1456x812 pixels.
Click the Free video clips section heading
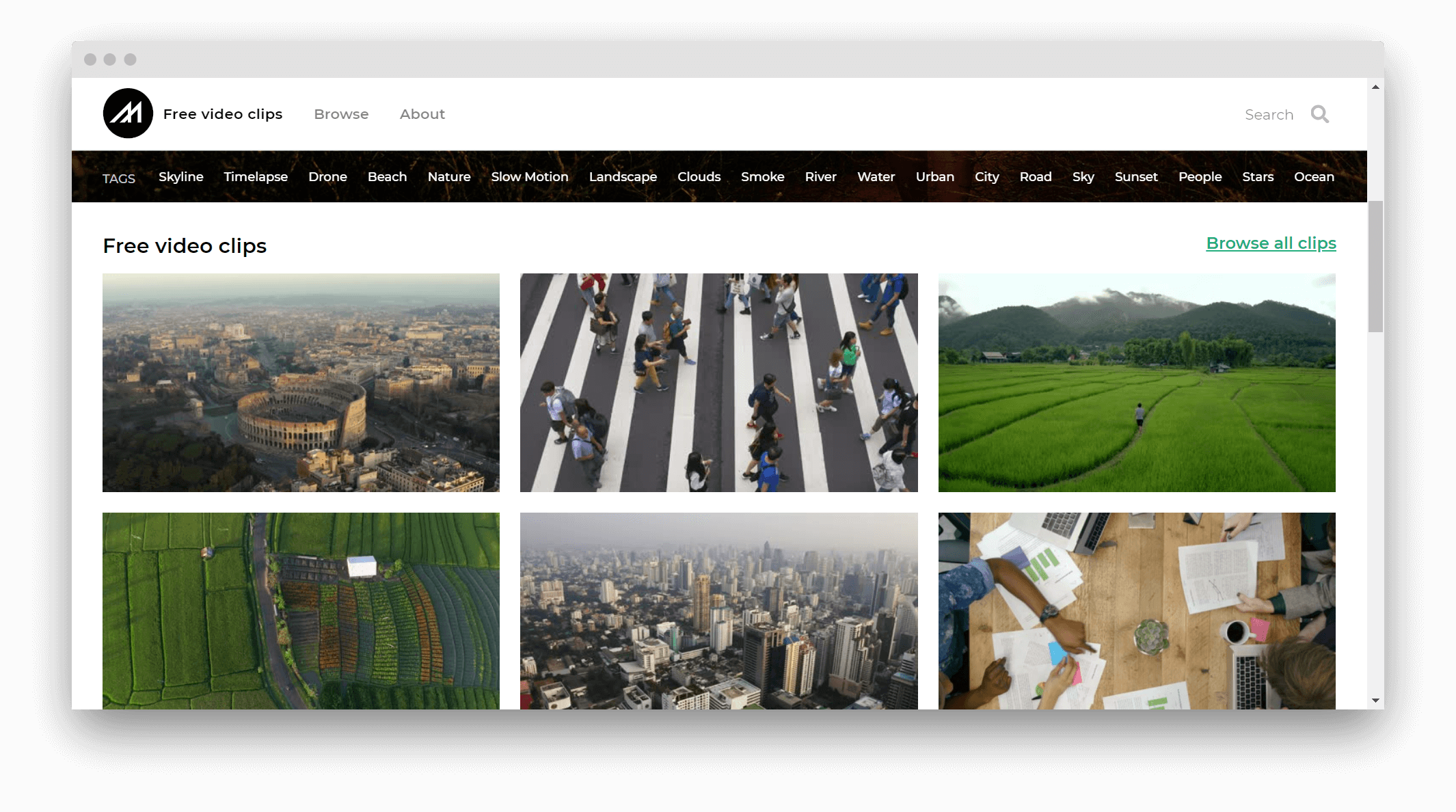click(185, 246)
